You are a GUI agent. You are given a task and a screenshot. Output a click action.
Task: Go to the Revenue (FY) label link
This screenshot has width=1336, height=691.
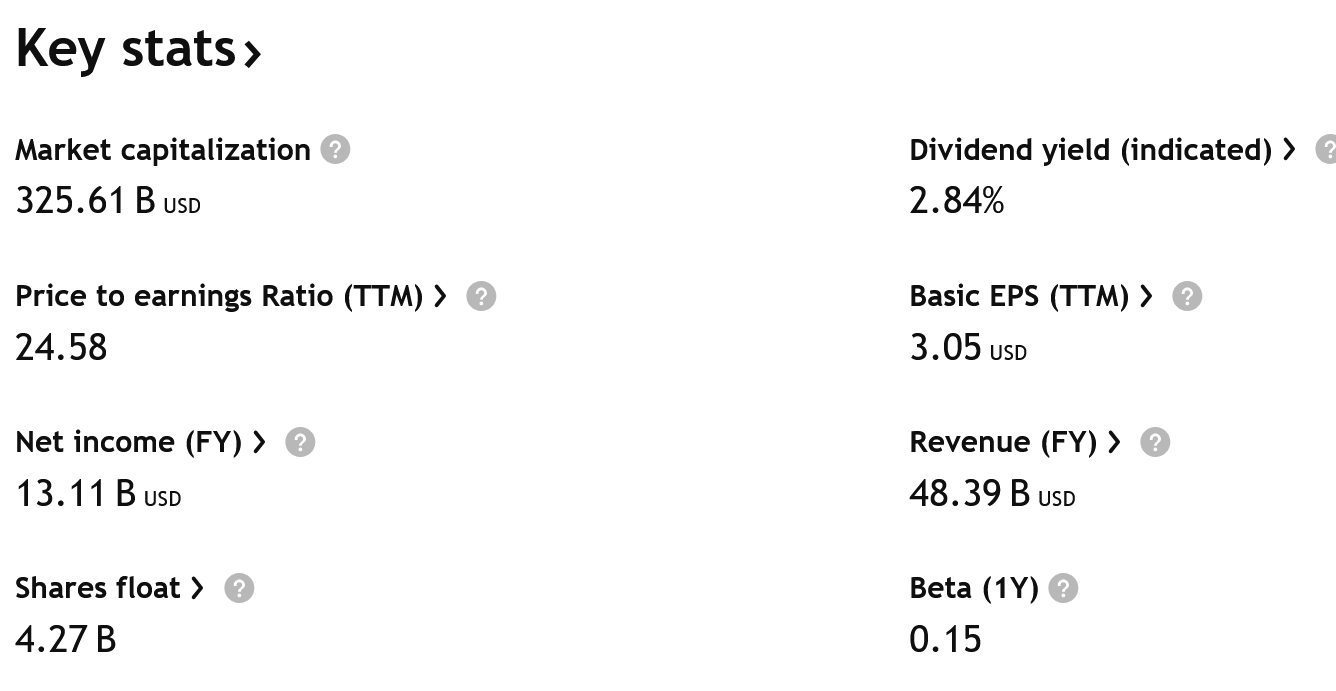point(1003,442)
